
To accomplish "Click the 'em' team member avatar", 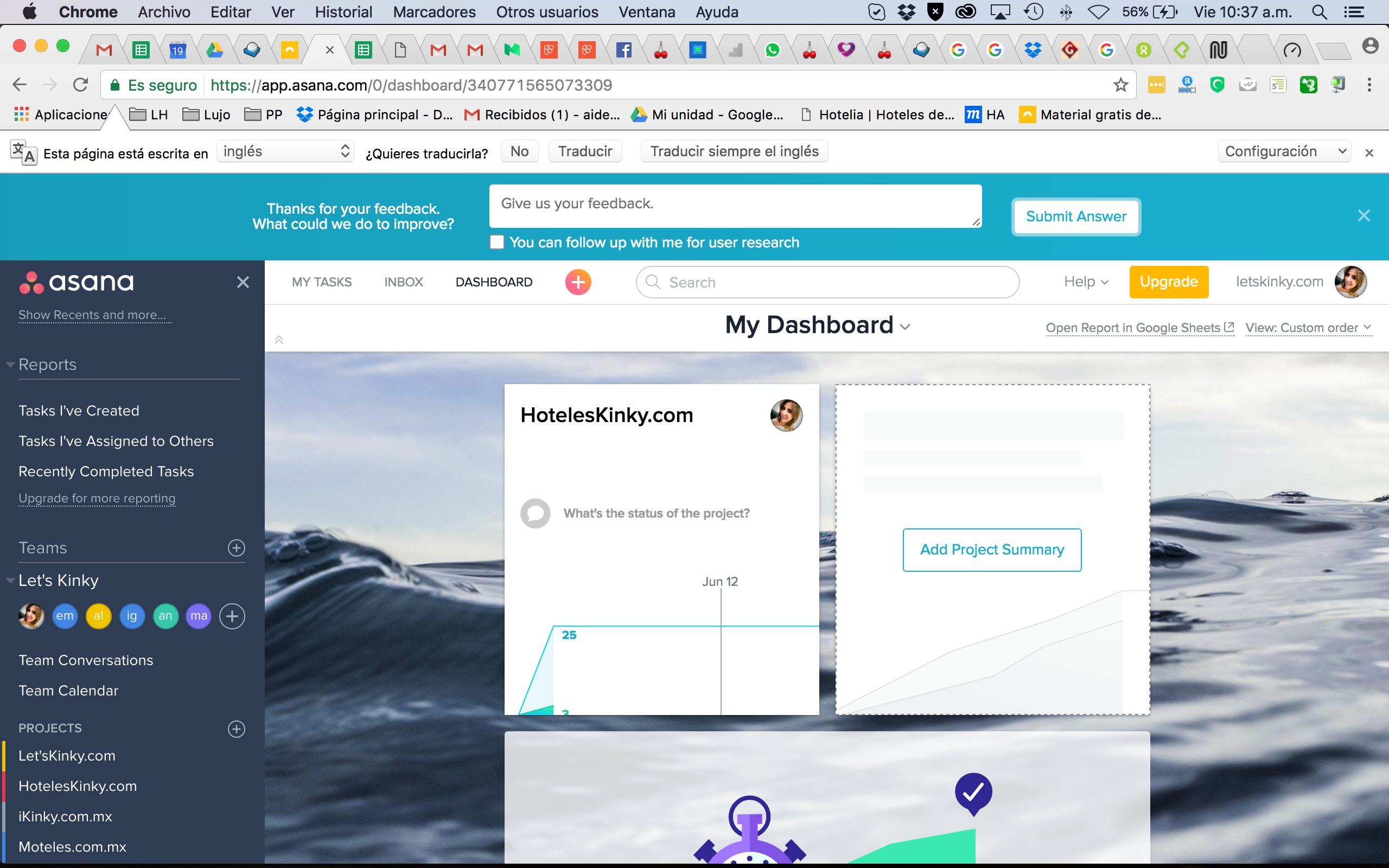I will point(65,616).
